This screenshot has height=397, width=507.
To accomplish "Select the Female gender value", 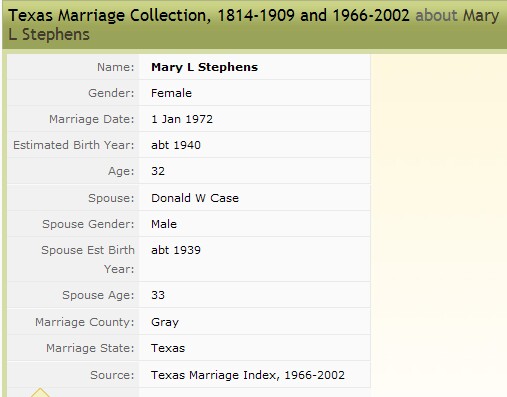I will click(171, 93).
